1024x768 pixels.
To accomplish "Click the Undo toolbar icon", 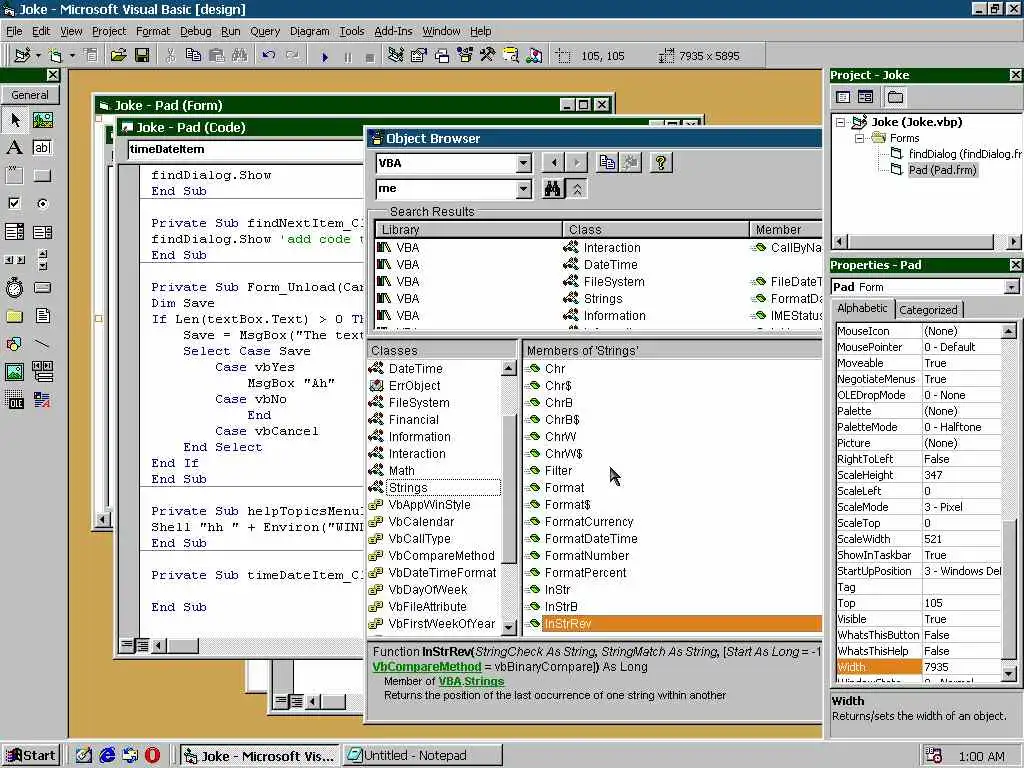I will click(268, 56).
